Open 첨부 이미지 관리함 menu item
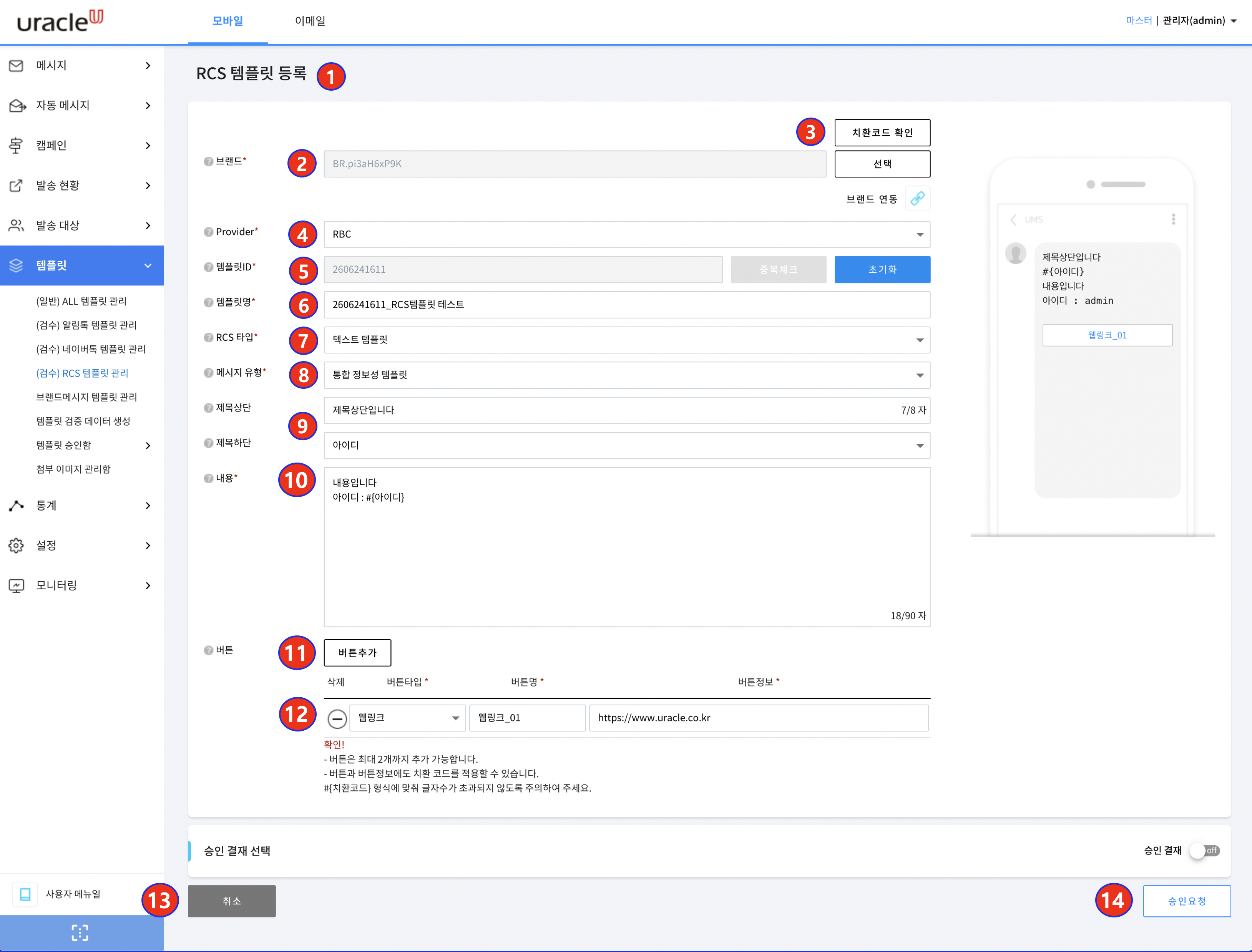 [74, 469]
